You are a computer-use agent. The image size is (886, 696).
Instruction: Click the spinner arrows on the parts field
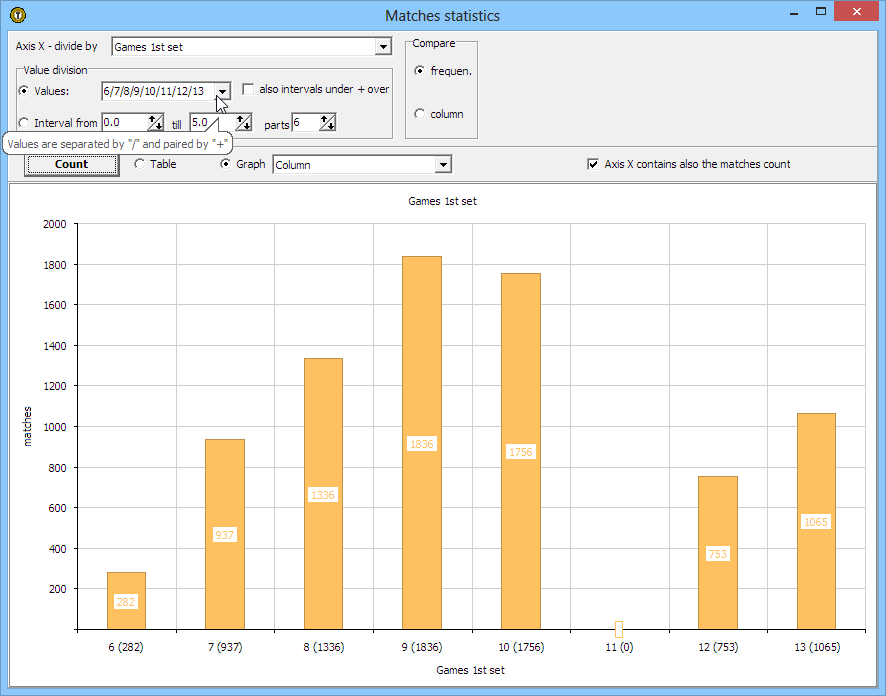(327, 122)
